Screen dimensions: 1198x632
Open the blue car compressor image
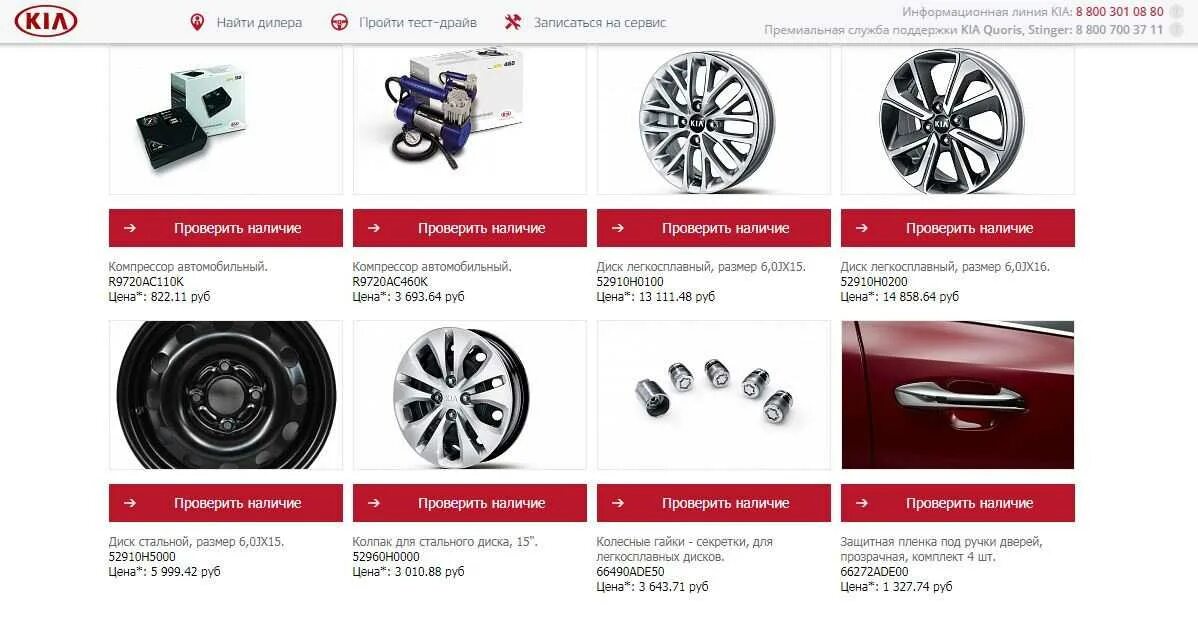tap(470, 120)
